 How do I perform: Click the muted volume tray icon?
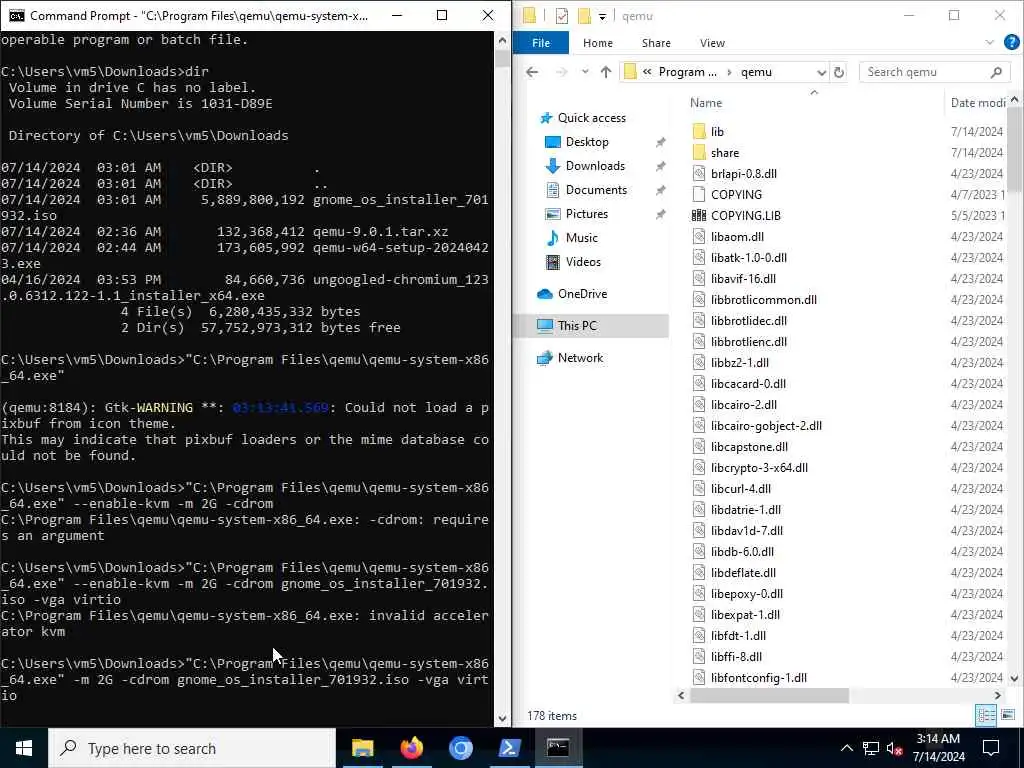(894, 748)
